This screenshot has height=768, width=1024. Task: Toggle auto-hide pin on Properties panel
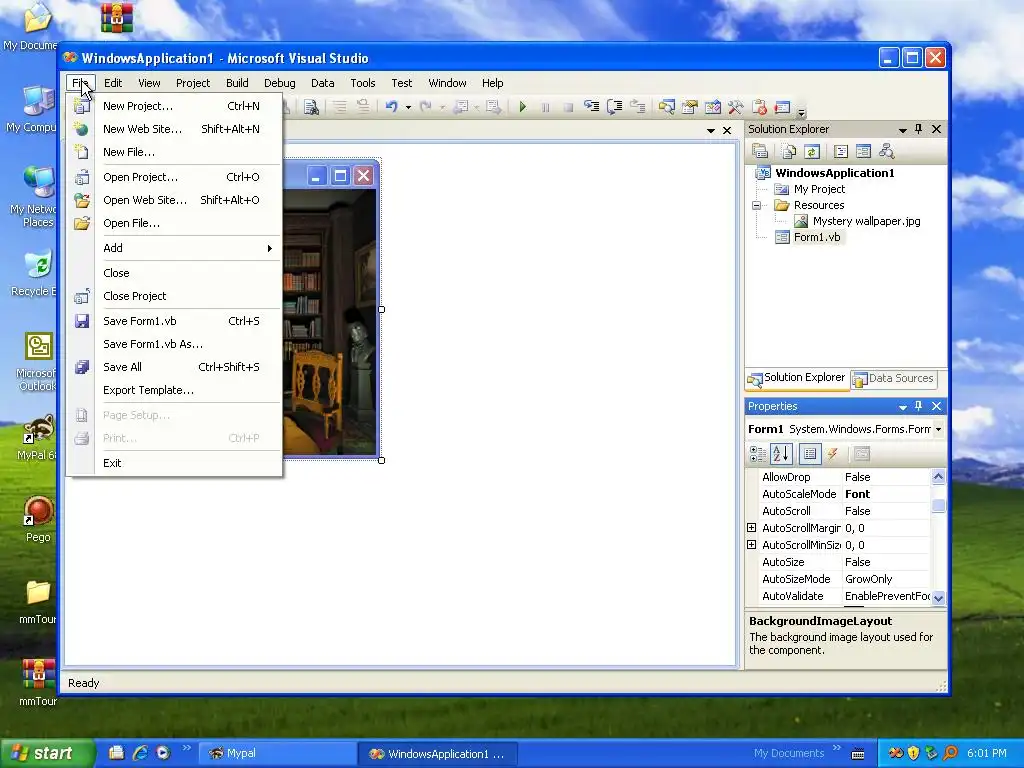(x=918, y=406)
